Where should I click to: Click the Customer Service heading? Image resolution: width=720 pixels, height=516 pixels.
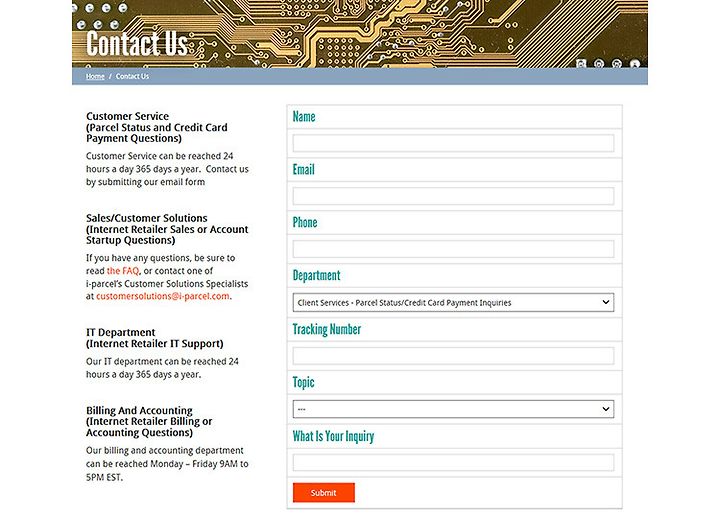[x=157, y=127]
